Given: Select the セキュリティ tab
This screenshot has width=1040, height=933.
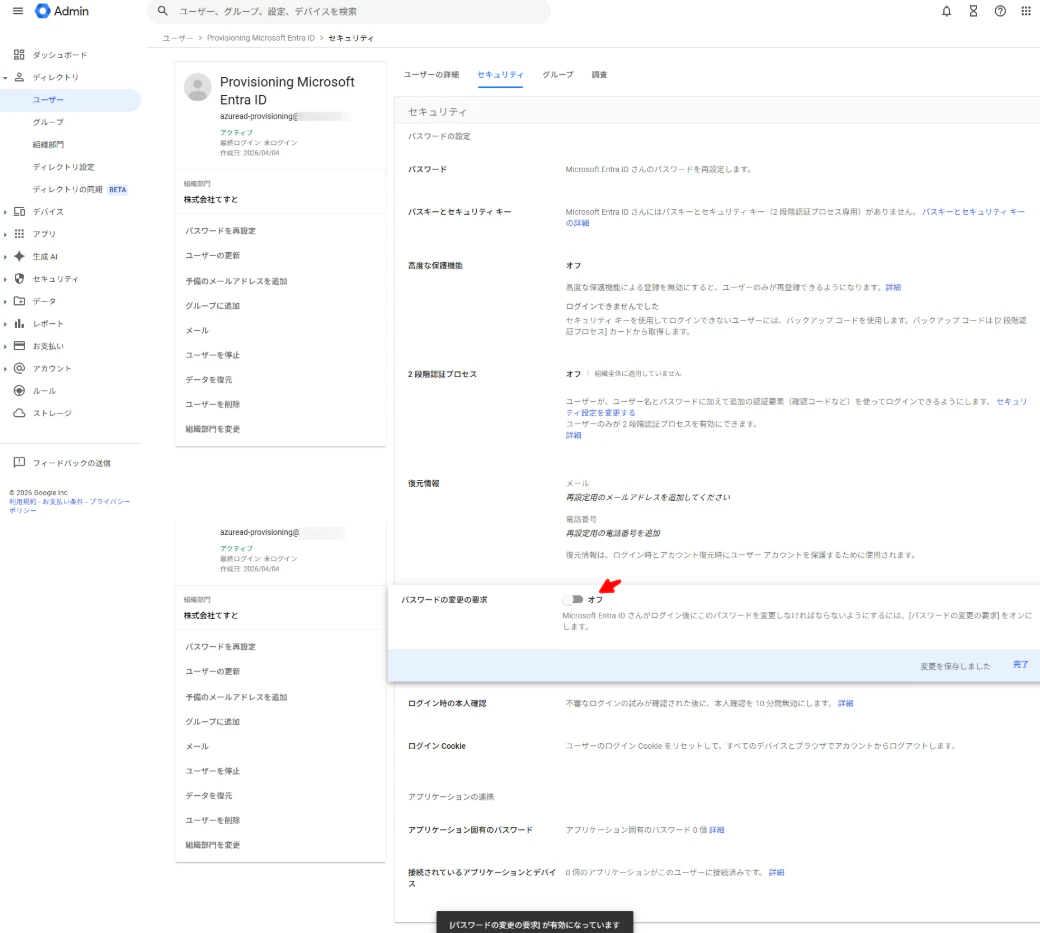Looking at the screenshot, I should coord(500,74).
